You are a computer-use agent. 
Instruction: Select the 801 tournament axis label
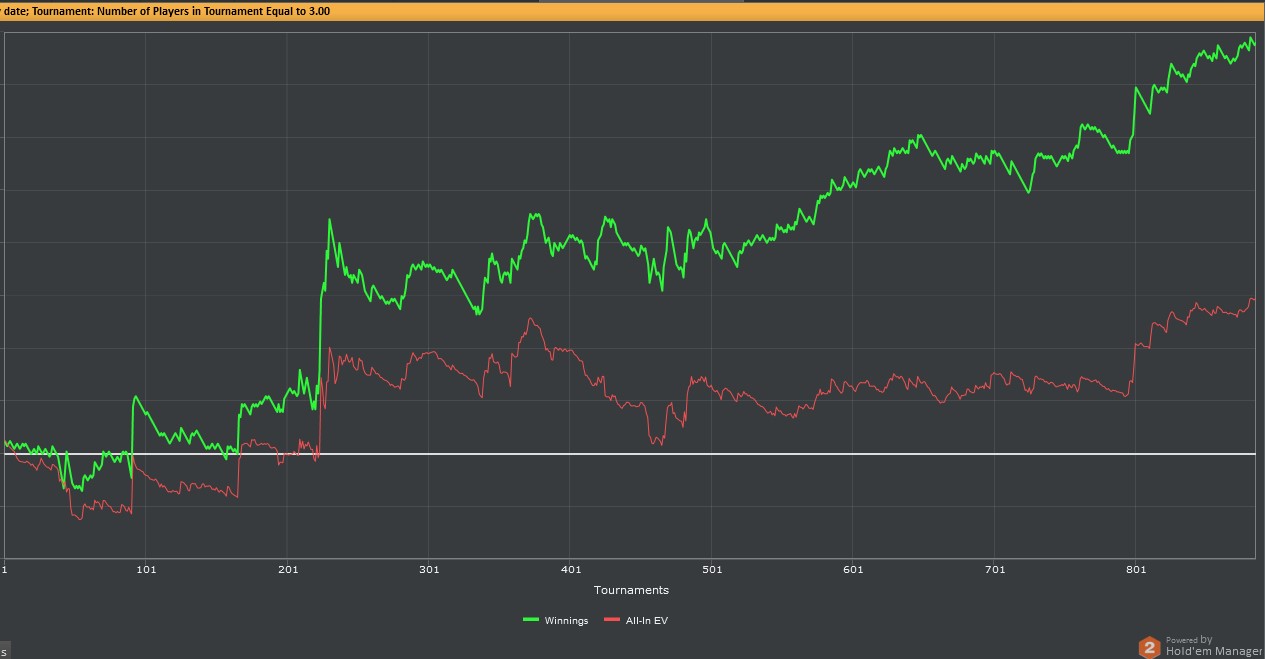click(x=1135, y=570)
